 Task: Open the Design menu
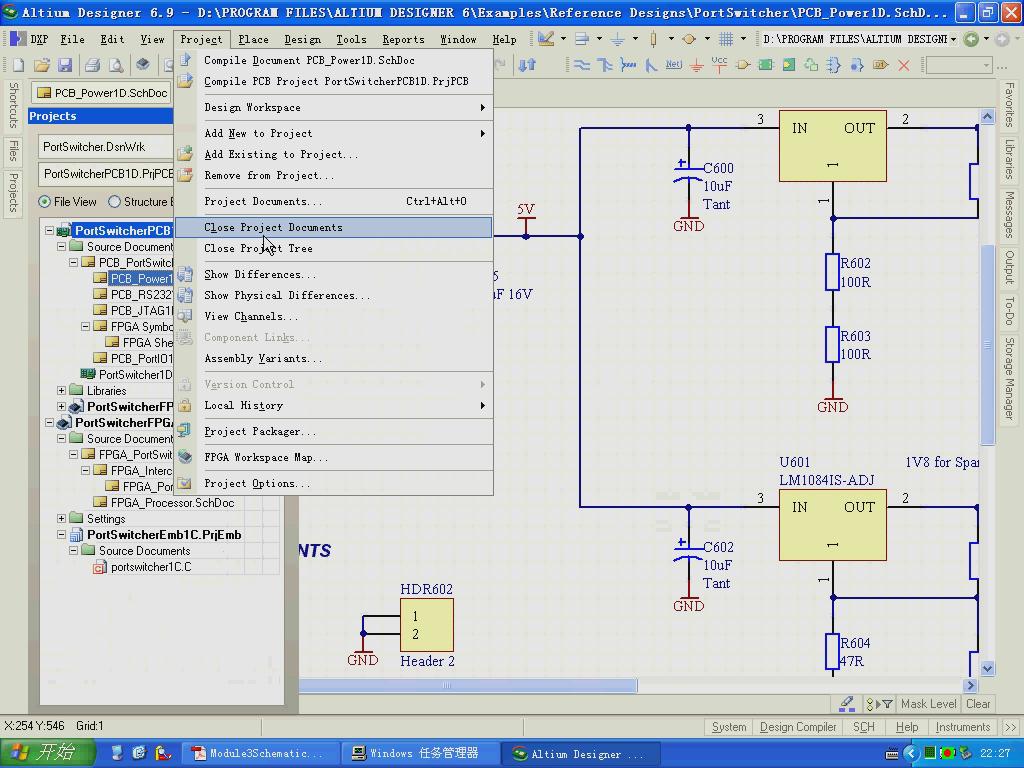coord(302,39)
